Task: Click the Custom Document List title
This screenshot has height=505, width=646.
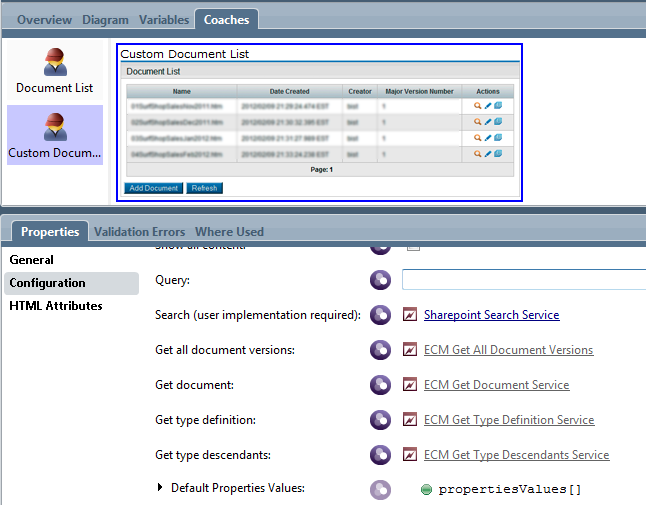Action: tap(185, 54)
